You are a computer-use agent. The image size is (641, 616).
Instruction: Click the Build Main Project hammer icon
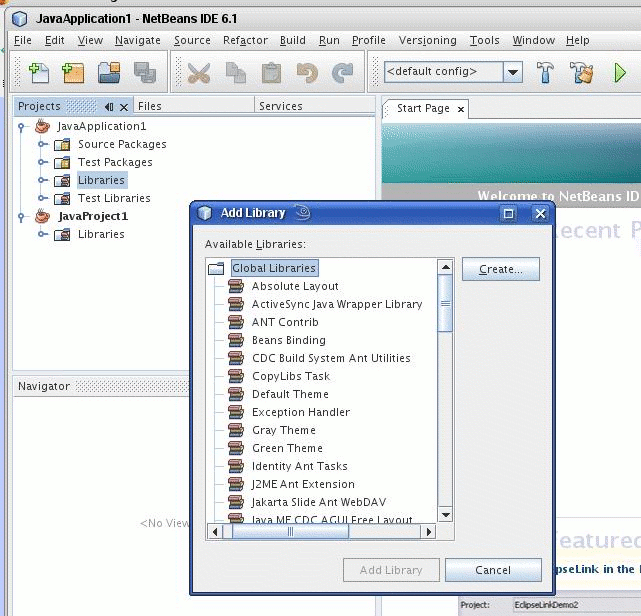tap(545, 73)
